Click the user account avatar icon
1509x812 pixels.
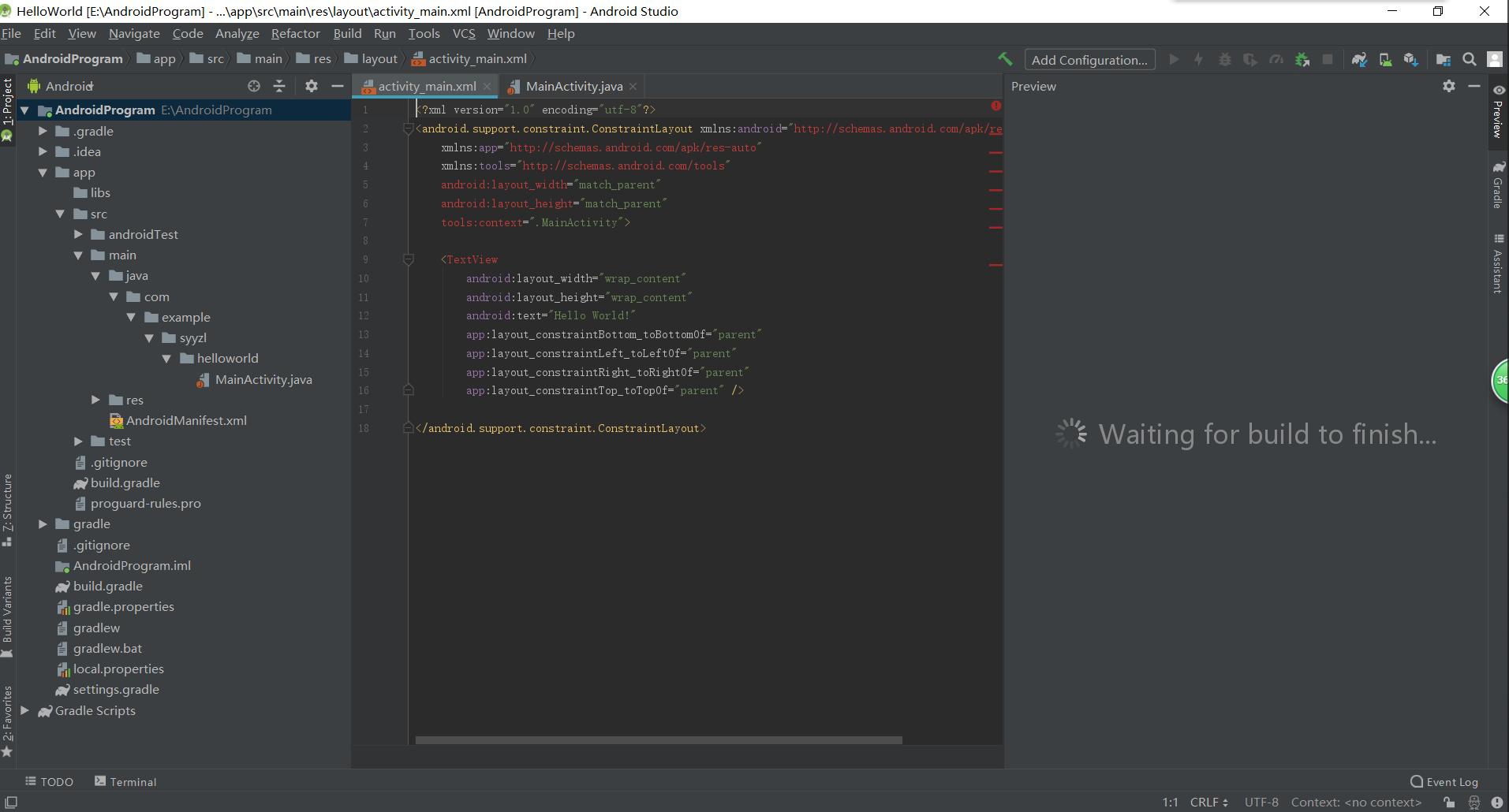click(1495, 59)
